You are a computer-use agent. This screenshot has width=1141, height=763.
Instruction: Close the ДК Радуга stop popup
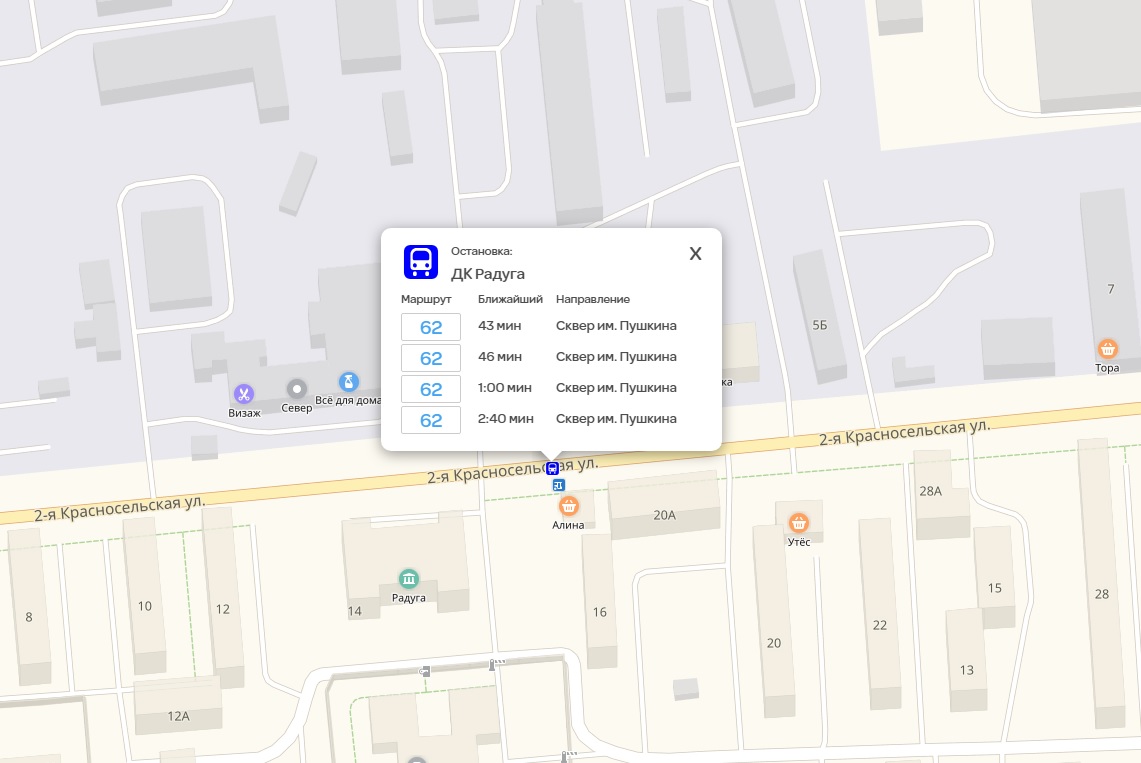click(695, 254)
